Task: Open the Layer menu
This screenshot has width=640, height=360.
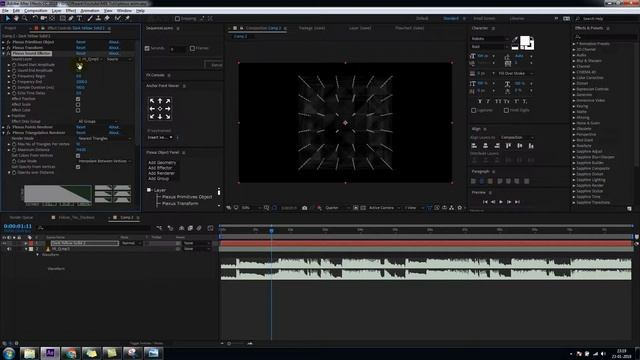Action: tap(56, 11)
